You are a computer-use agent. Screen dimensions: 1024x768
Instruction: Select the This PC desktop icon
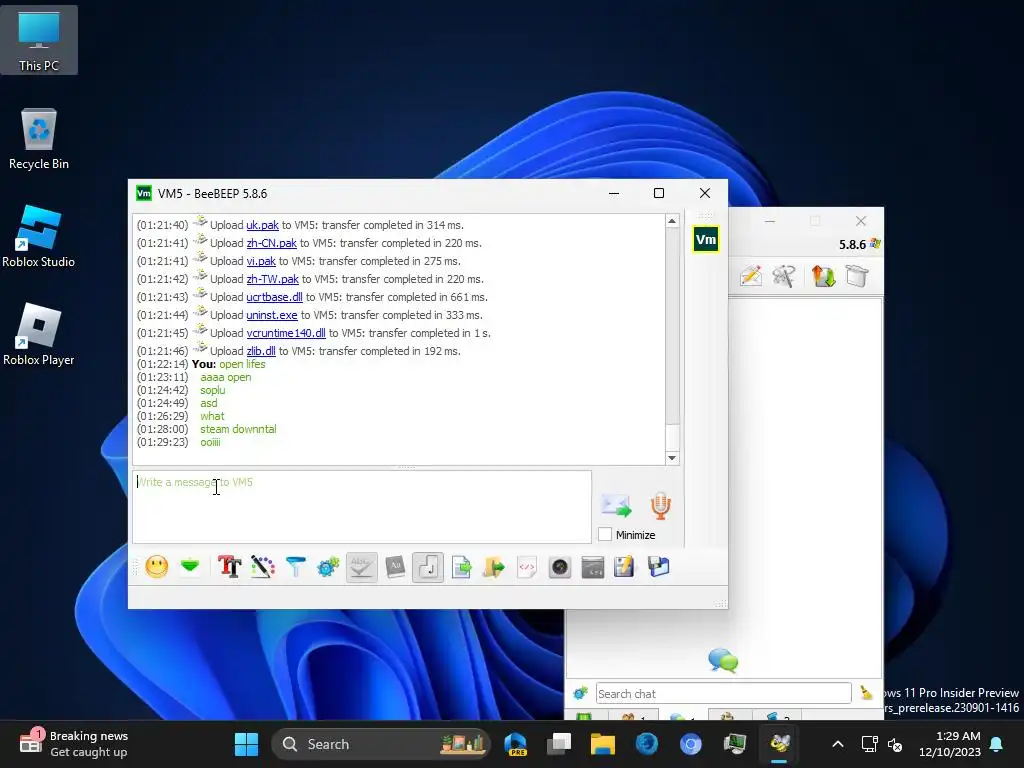coord(39,40)
